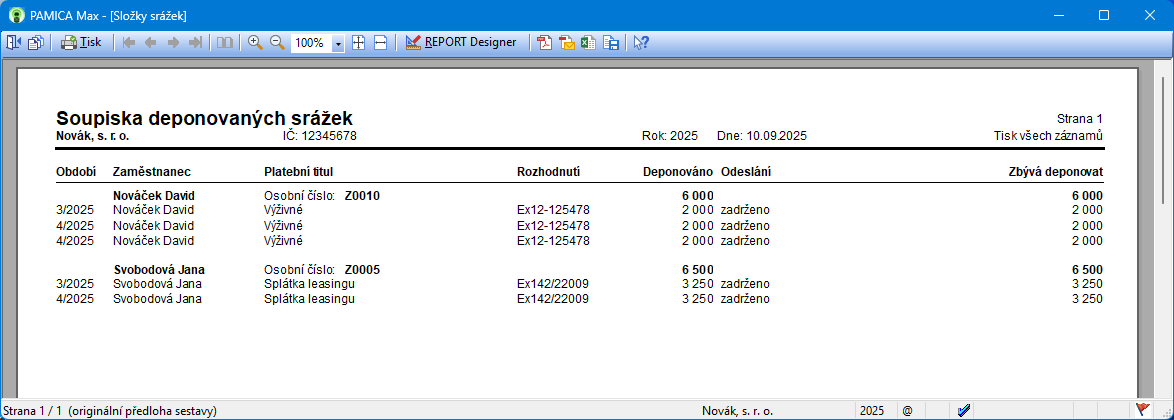This screenshot has height=420, width=1174.
Task: Open the context help pointer
Action: (641, 43)
